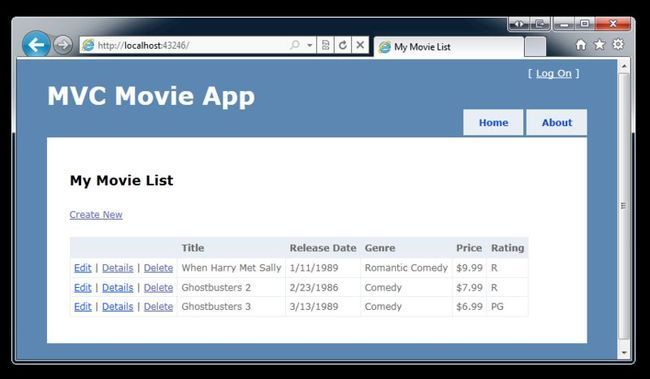Minimize the browser window
This screenshot has height=379, width=650.
pyautogui.click(x=563, y=24)
